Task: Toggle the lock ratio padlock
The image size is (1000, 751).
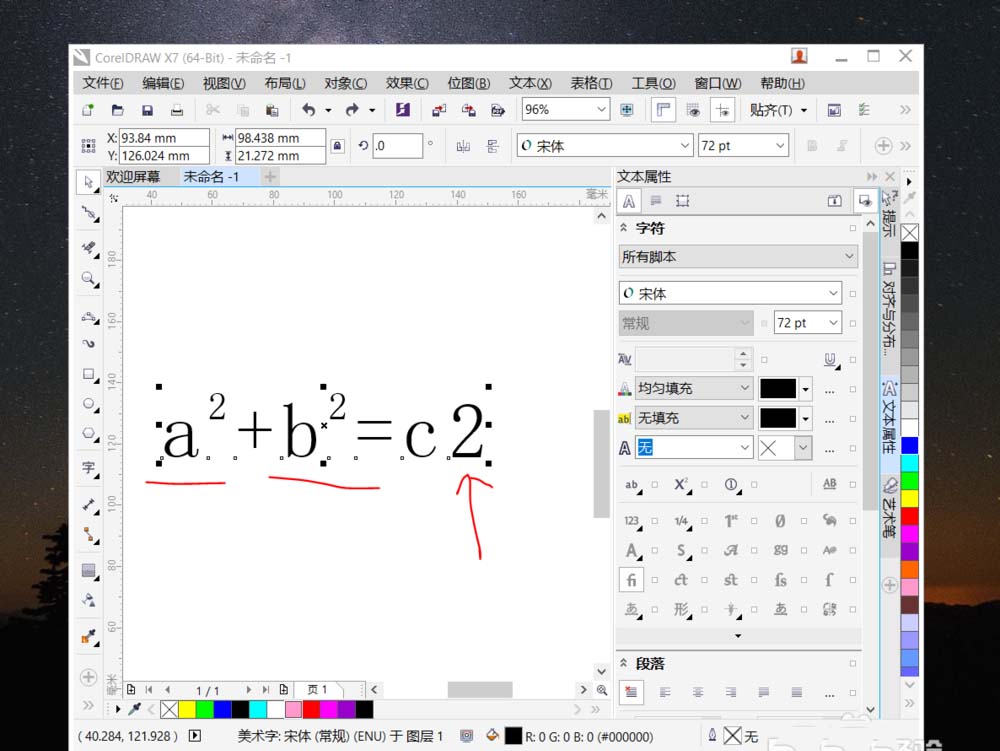Action: point(337,146)
